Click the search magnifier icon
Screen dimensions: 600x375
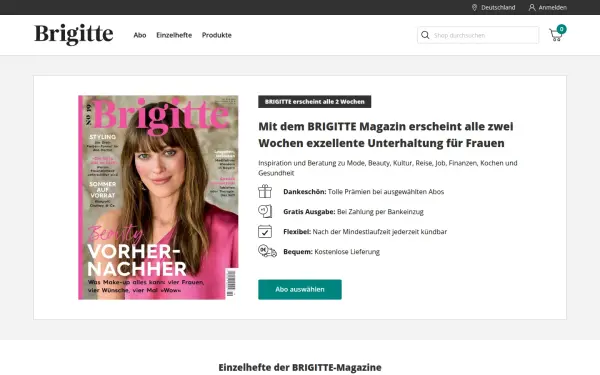(x=425, y=35)
